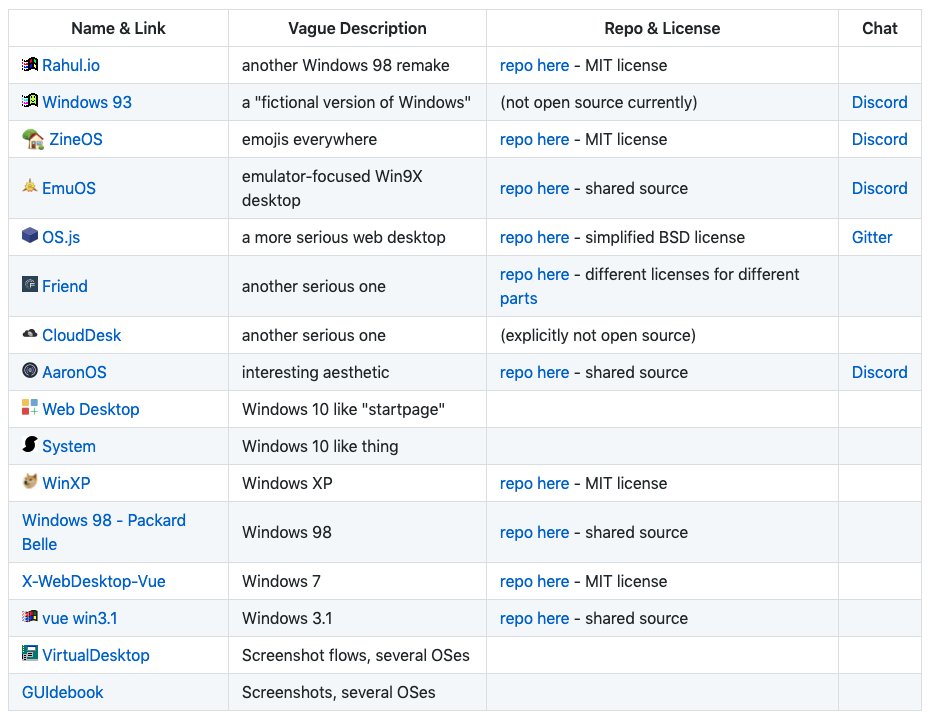Open the repo here link for Rahul.io
This screenshot has width=927, height=724.
point(534,66)
